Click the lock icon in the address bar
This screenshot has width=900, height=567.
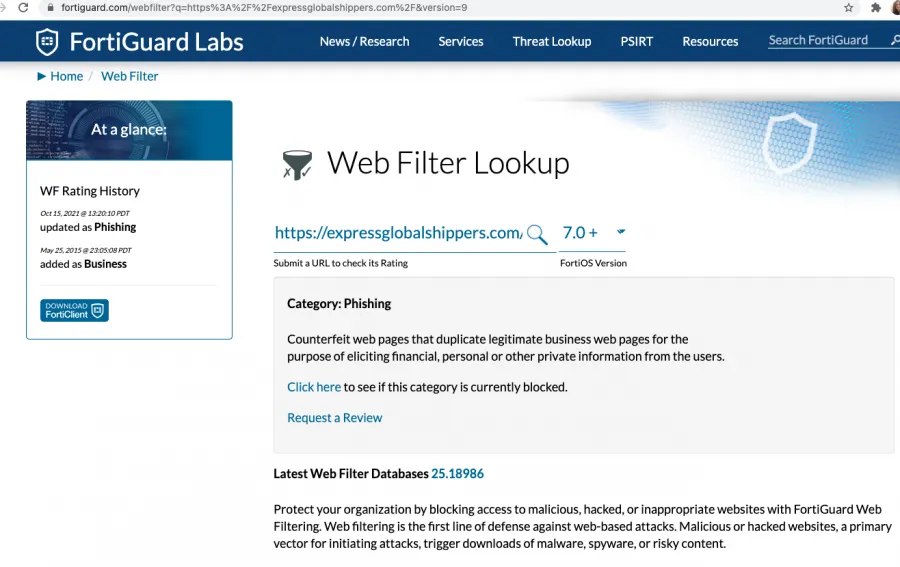coord(51,7)
